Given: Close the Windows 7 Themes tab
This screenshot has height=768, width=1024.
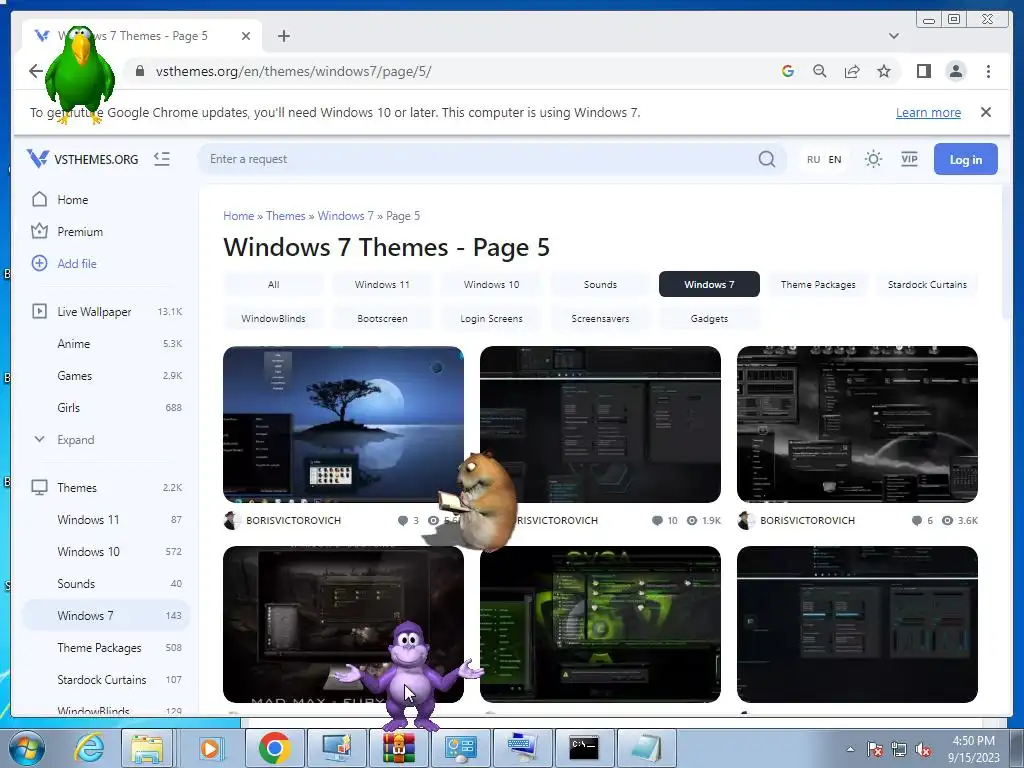Looking at the screenshot, I should (246, 36).
